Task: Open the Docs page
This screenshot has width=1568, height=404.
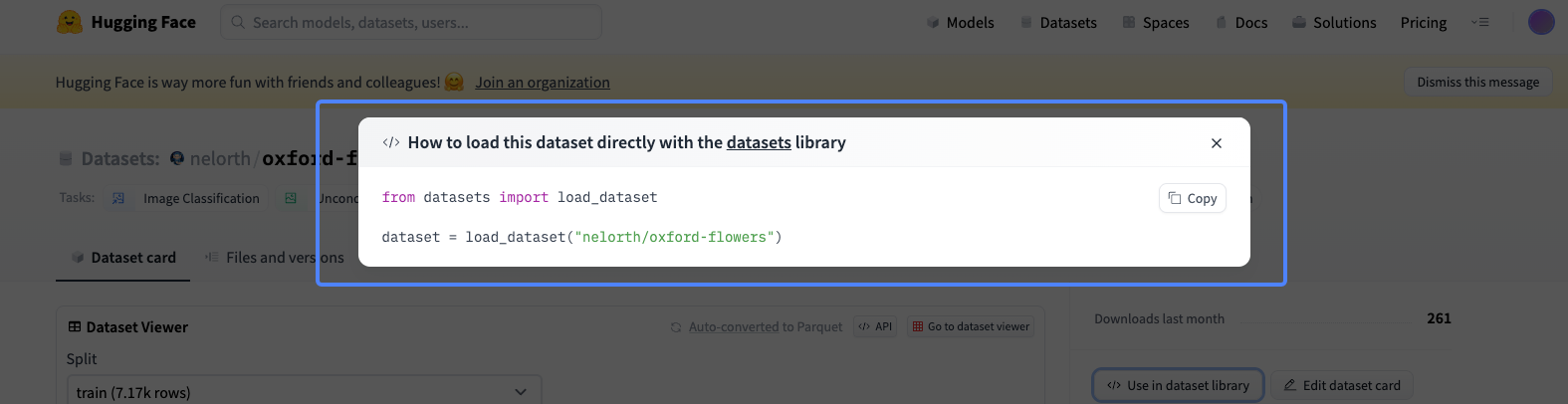Action: (x=1241, y=22)
